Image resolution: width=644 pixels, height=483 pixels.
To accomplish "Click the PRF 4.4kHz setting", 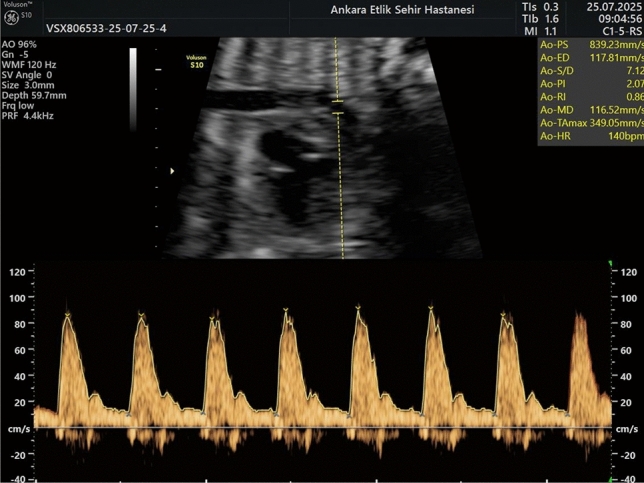I will pos(28,116).
